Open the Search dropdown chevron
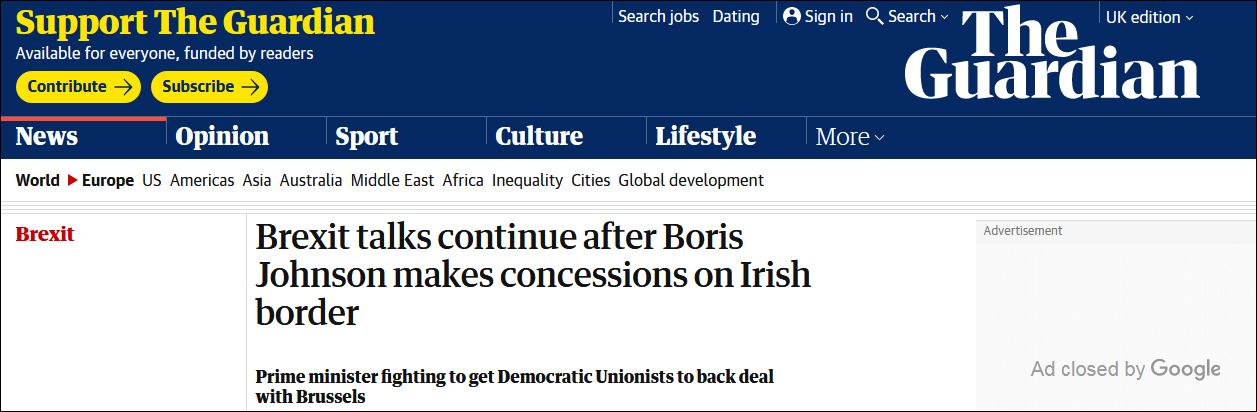Screen dimensions: 1257x412 [944, 17]
